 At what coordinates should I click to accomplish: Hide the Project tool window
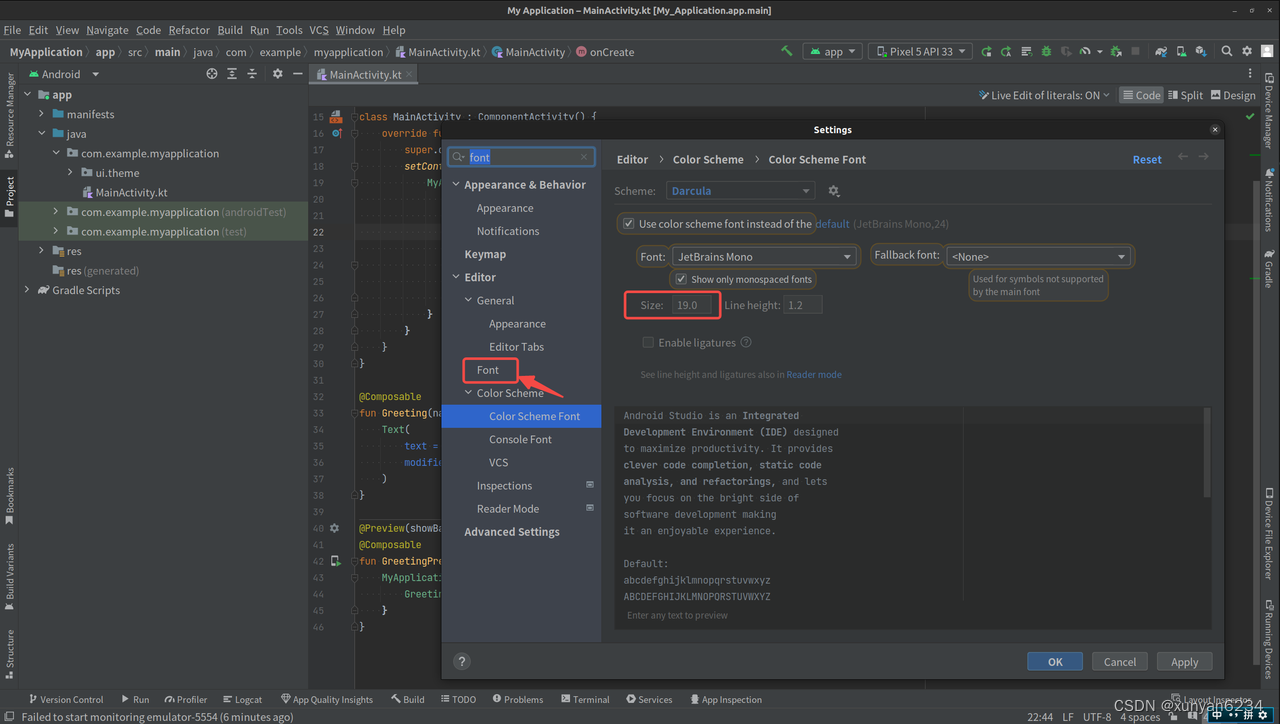tap(298, 74)
